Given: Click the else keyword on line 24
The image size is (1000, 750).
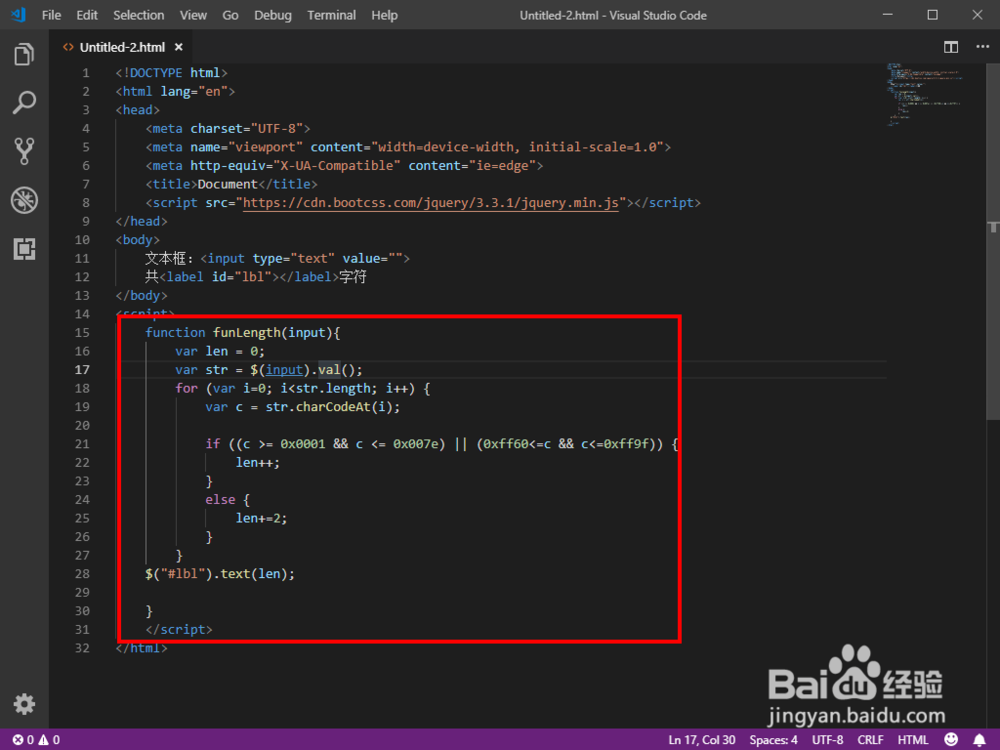Looking at the screenshot, I should [220, 500].
